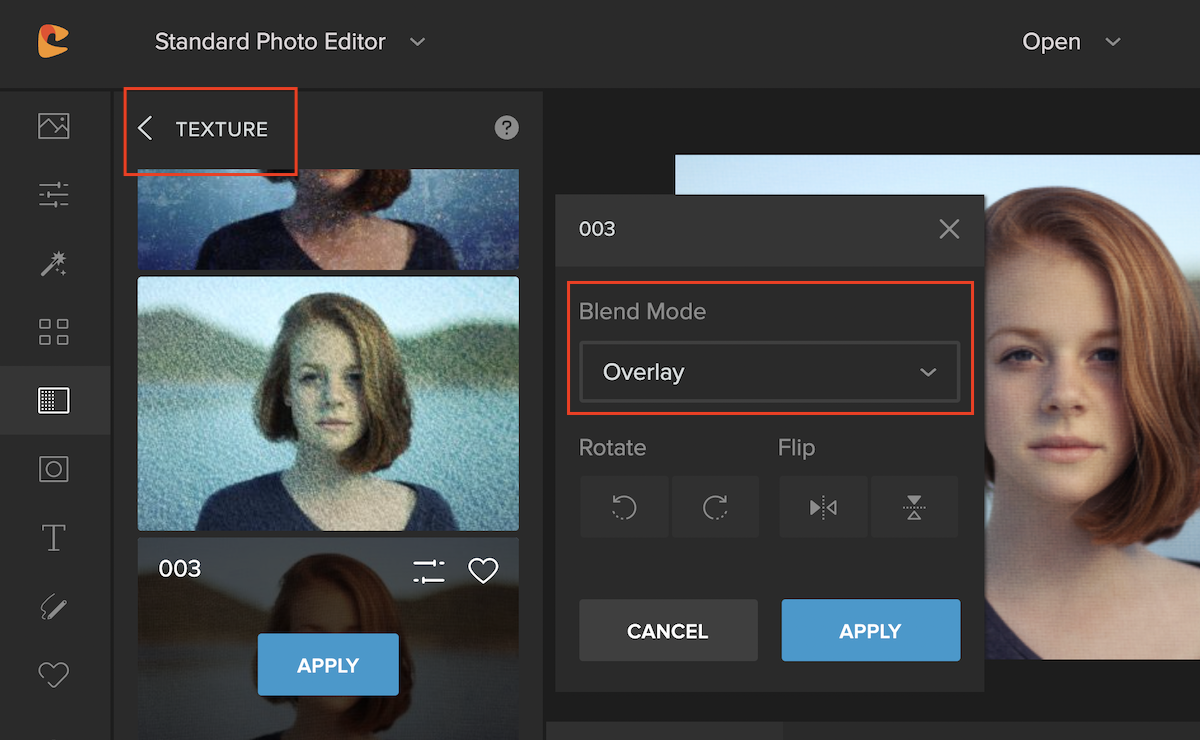
Task: Select the Texture tool icon
Action: point(53,400)
